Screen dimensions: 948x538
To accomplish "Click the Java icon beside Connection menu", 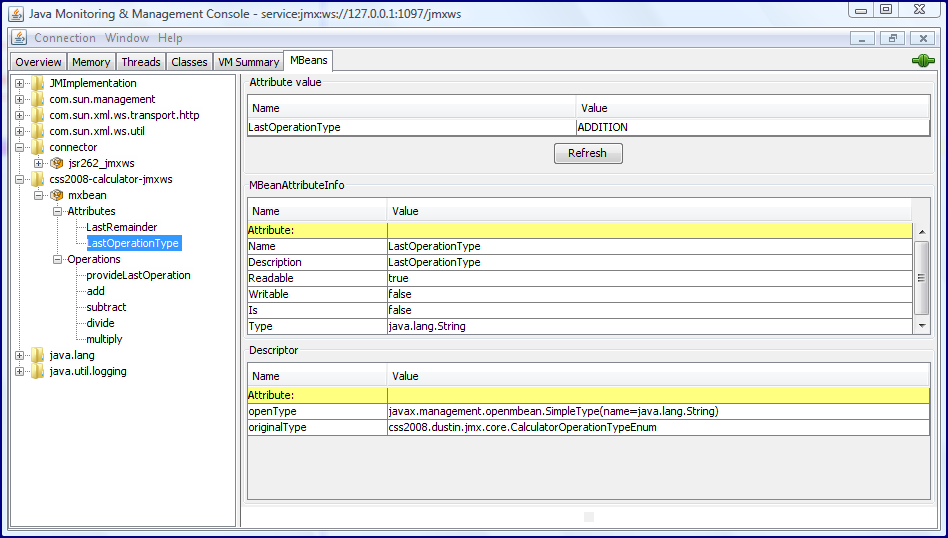I will tap(19, 37).
